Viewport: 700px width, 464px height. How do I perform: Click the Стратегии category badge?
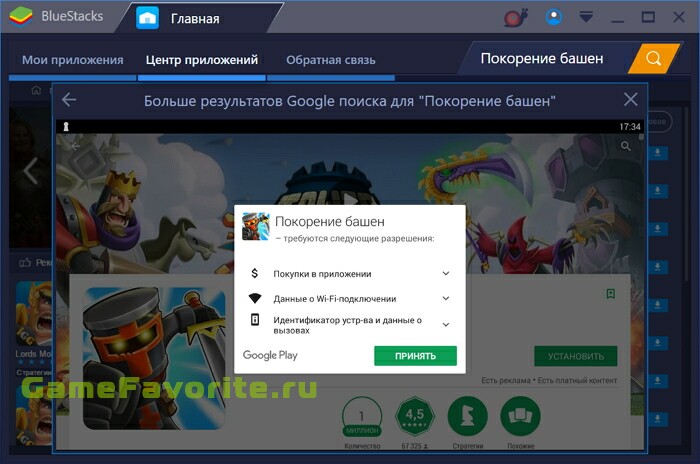pyautogui.click(x=467, y=417)
